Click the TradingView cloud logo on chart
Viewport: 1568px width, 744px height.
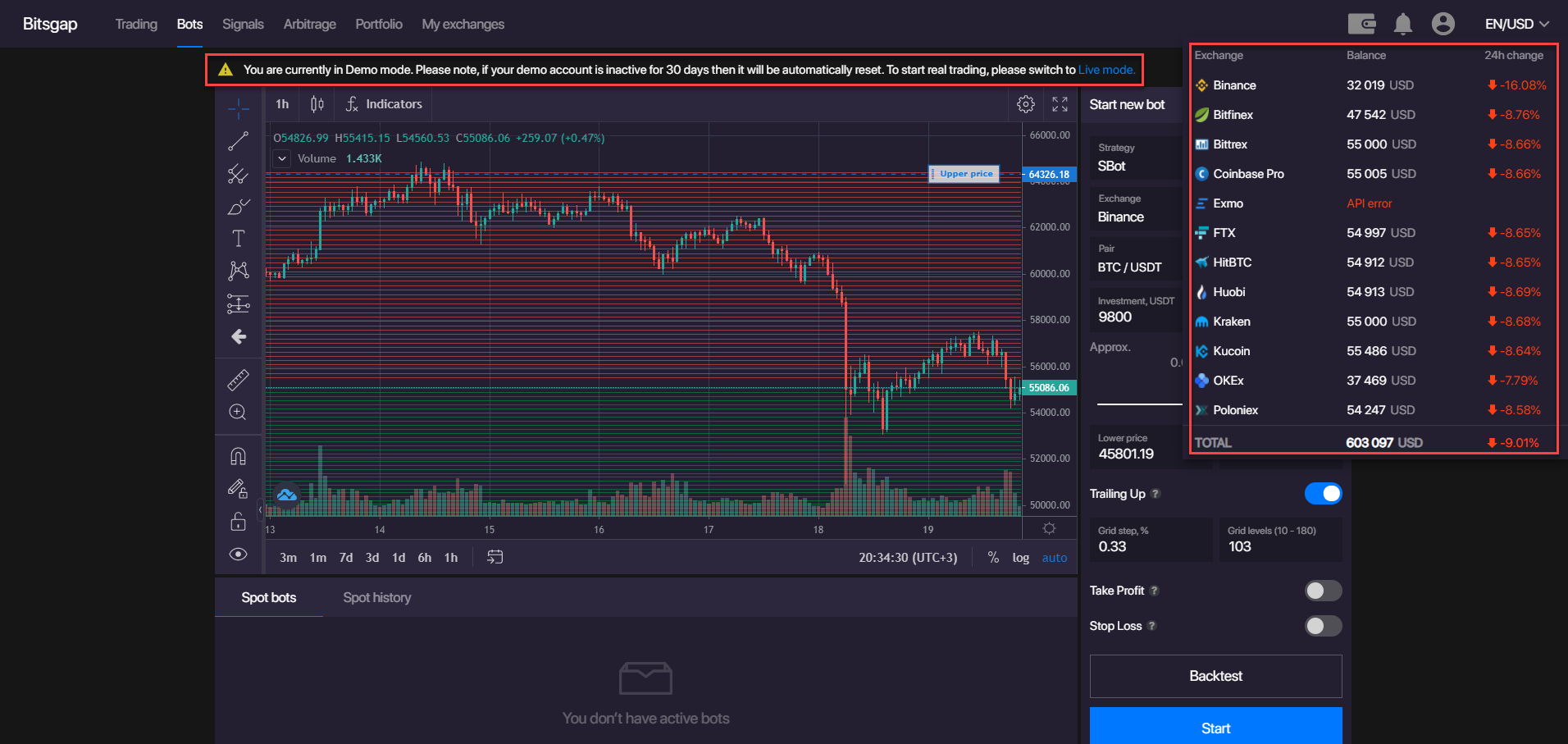tap(286, 495)
